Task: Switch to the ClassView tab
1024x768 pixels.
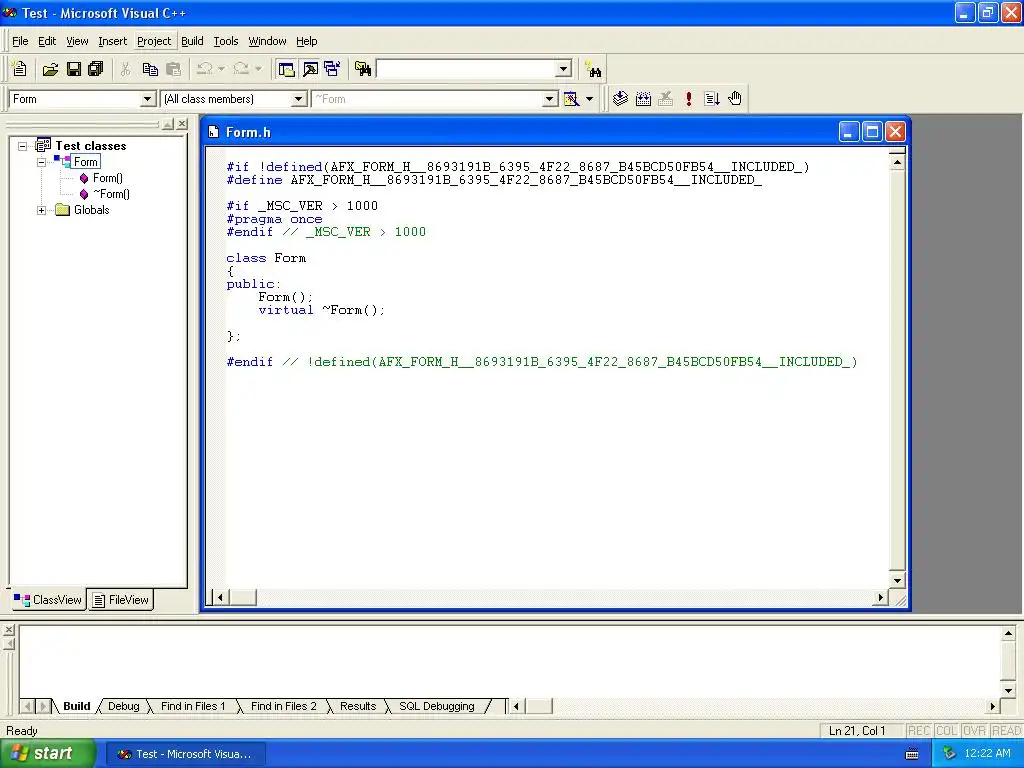Action: click(48, 600)
